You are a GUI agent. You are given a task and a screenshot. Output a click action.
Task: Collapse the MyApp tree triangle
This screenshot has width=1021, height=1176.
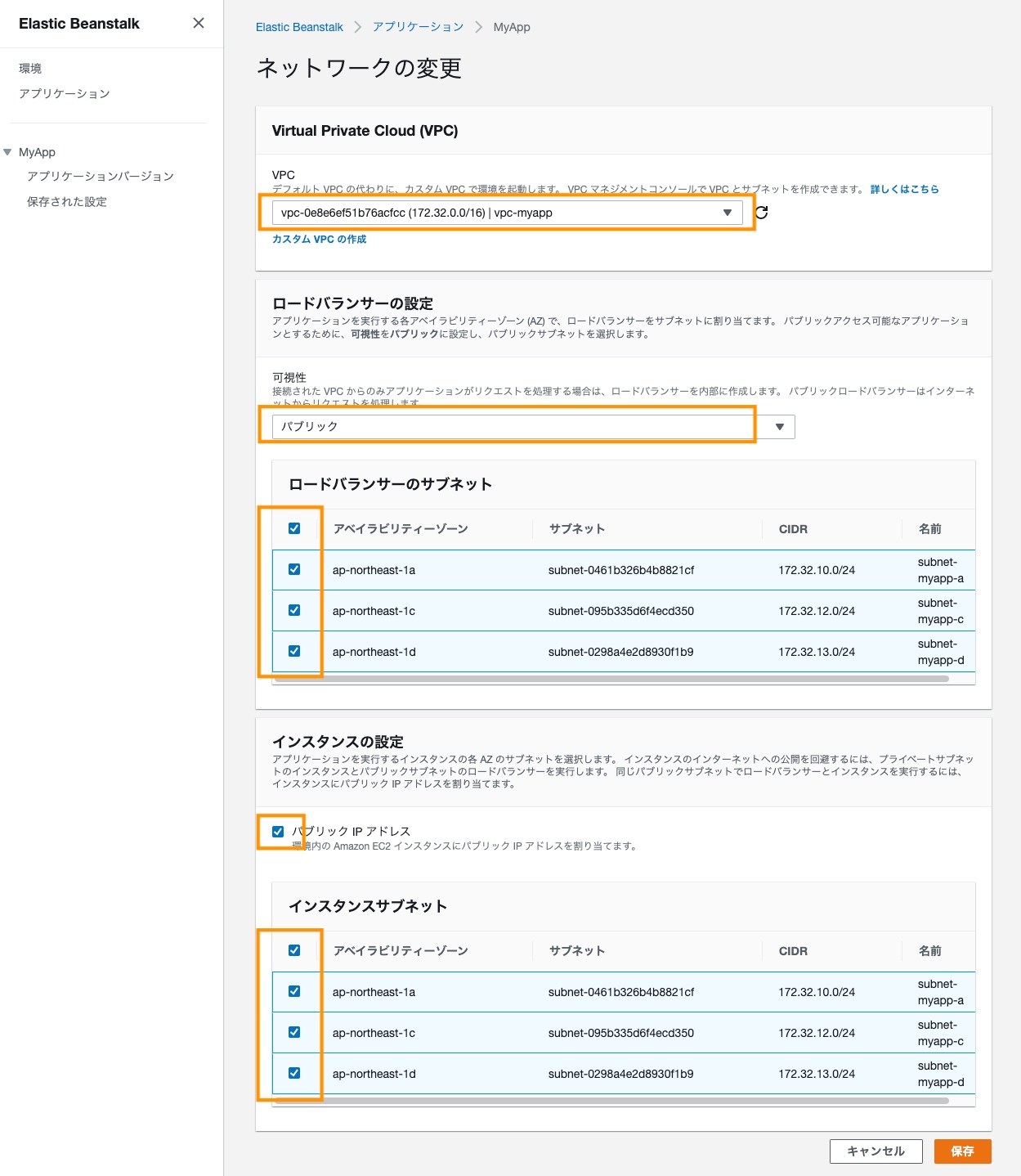click(x=8, y=152)
